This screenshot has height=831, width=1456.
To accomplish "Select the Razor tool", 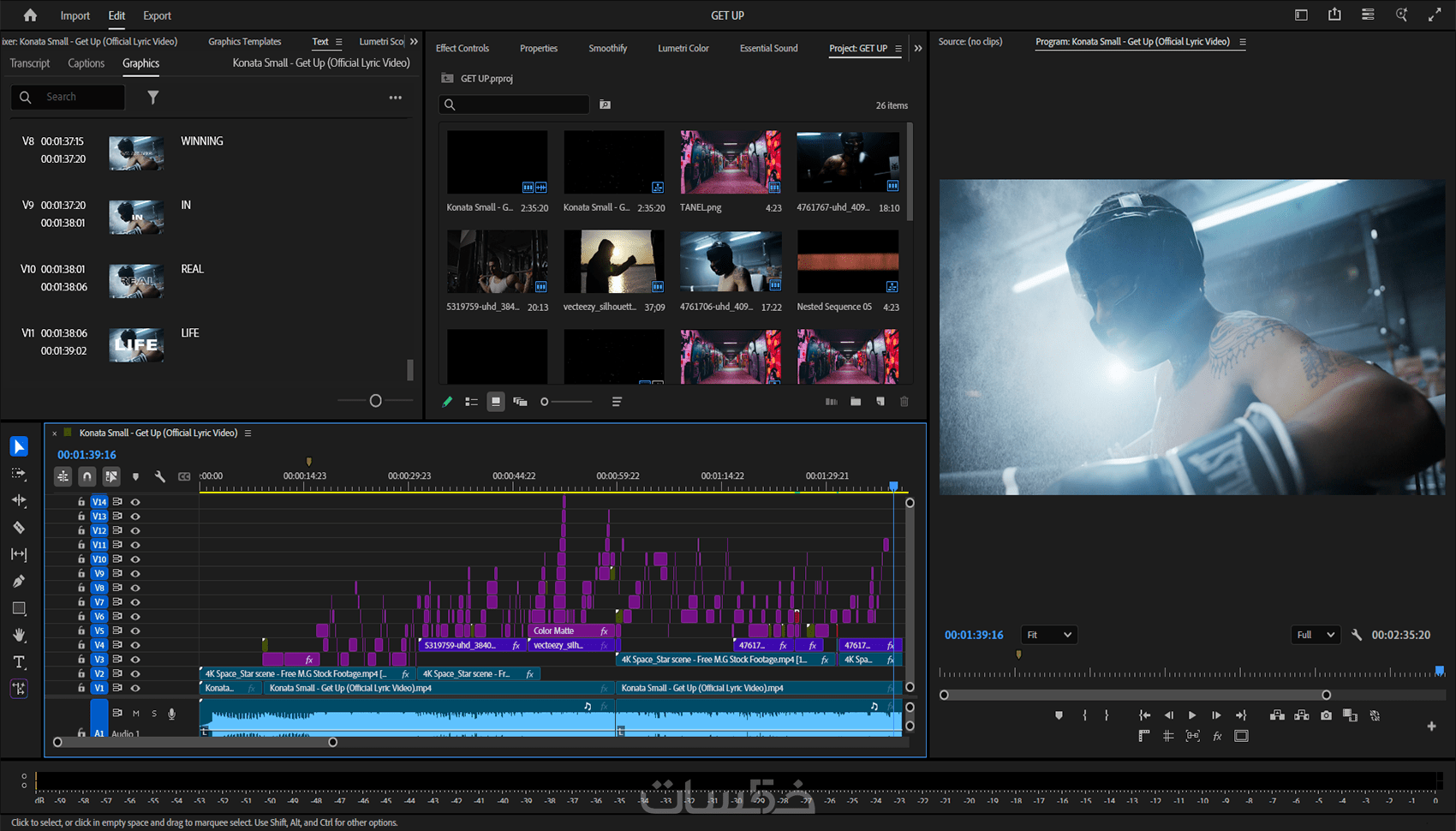I will coord(19,528).
